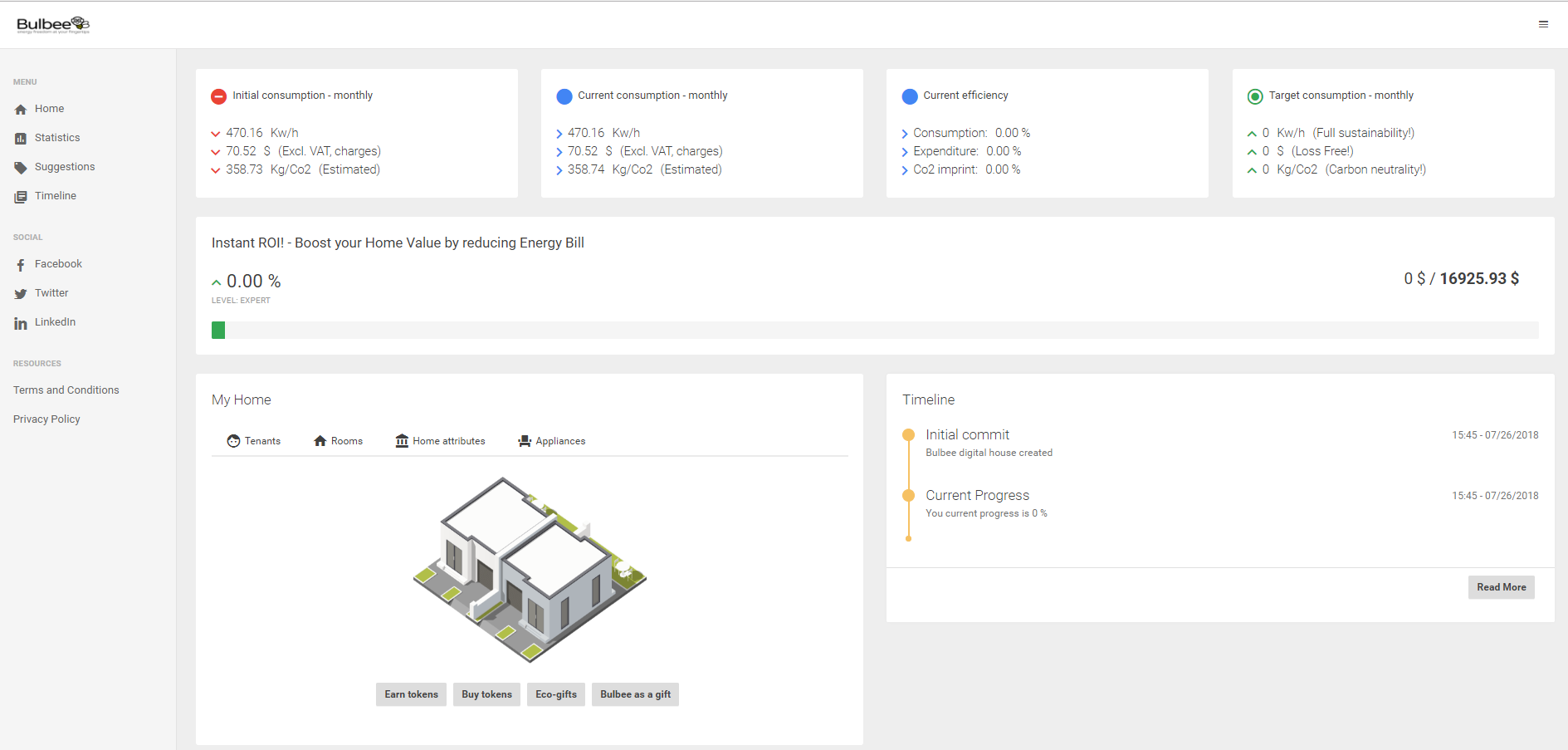Viewport: 1568px width, 750px height.
Task: Click the Home attributes building icon
Action: (x=402, y=441)
